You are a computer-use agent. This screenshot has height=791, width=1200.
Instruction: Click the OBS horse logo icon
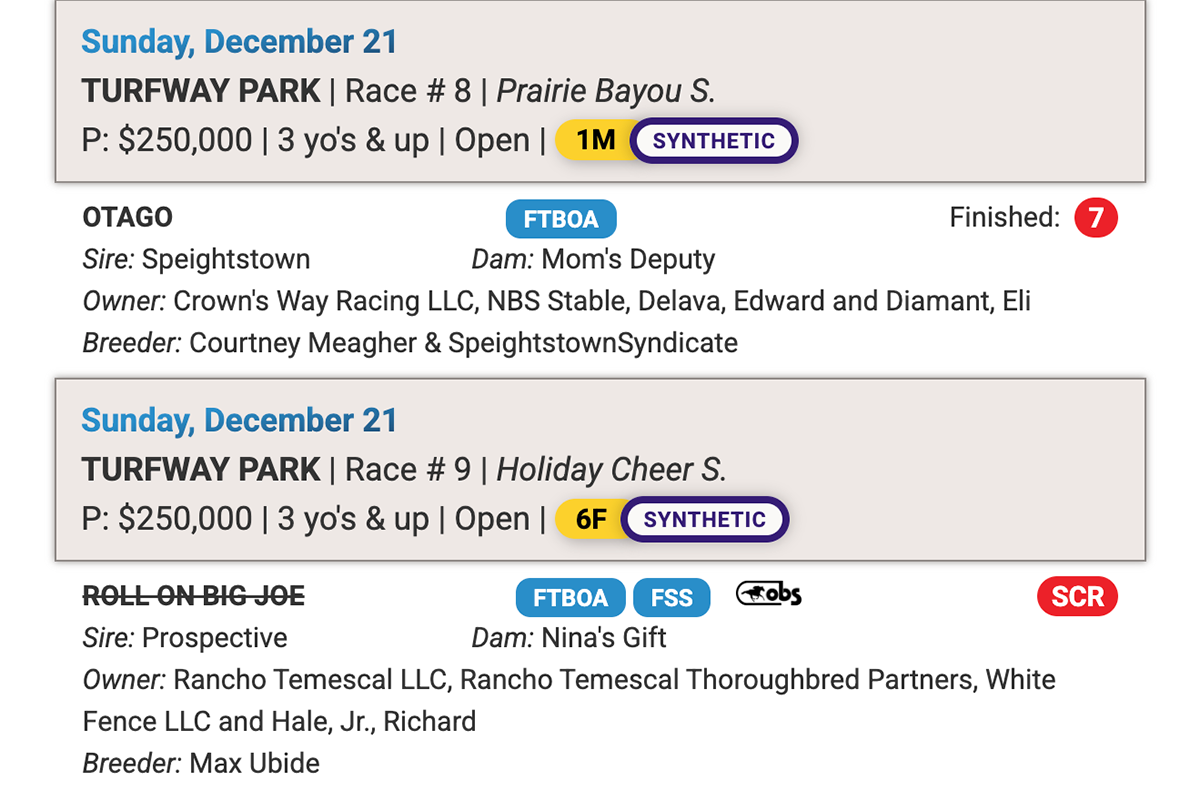click(769, 596)
